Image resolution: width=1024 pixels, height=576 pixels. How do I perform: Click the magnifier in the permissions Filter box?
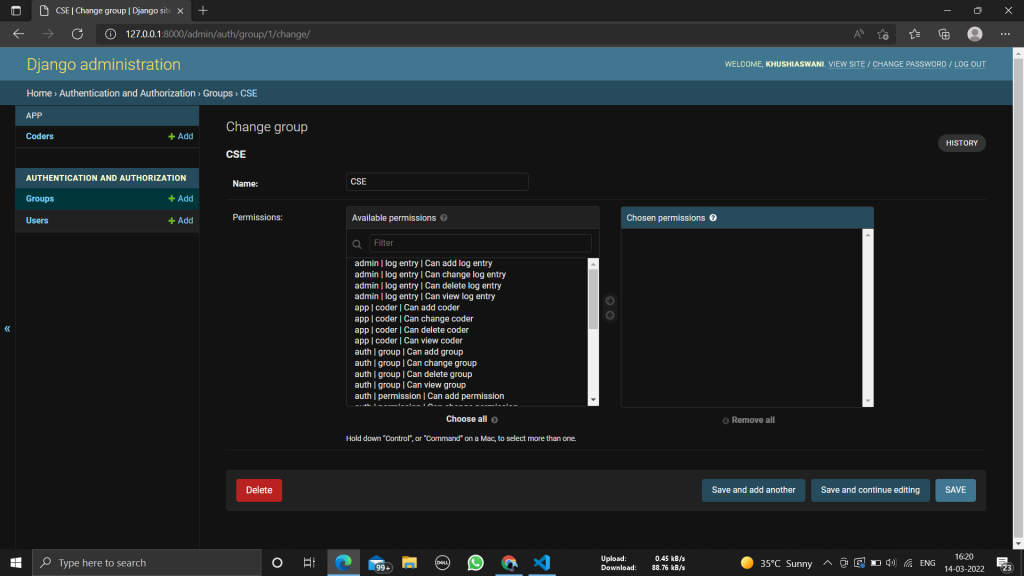point(357,243)
